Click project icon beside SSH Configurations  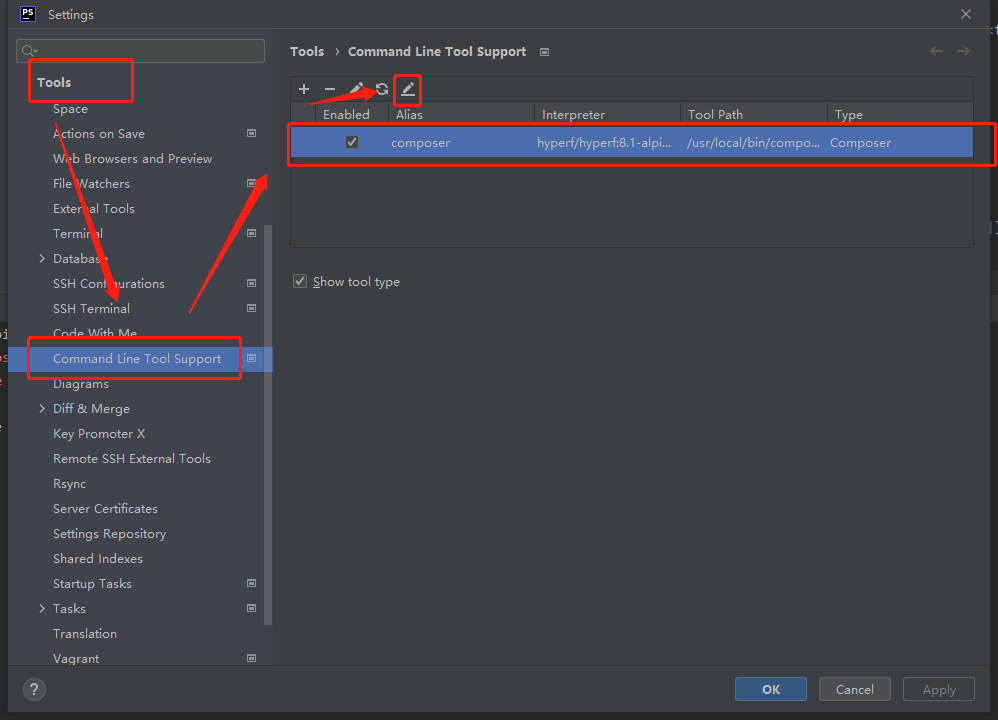[251, 283]
